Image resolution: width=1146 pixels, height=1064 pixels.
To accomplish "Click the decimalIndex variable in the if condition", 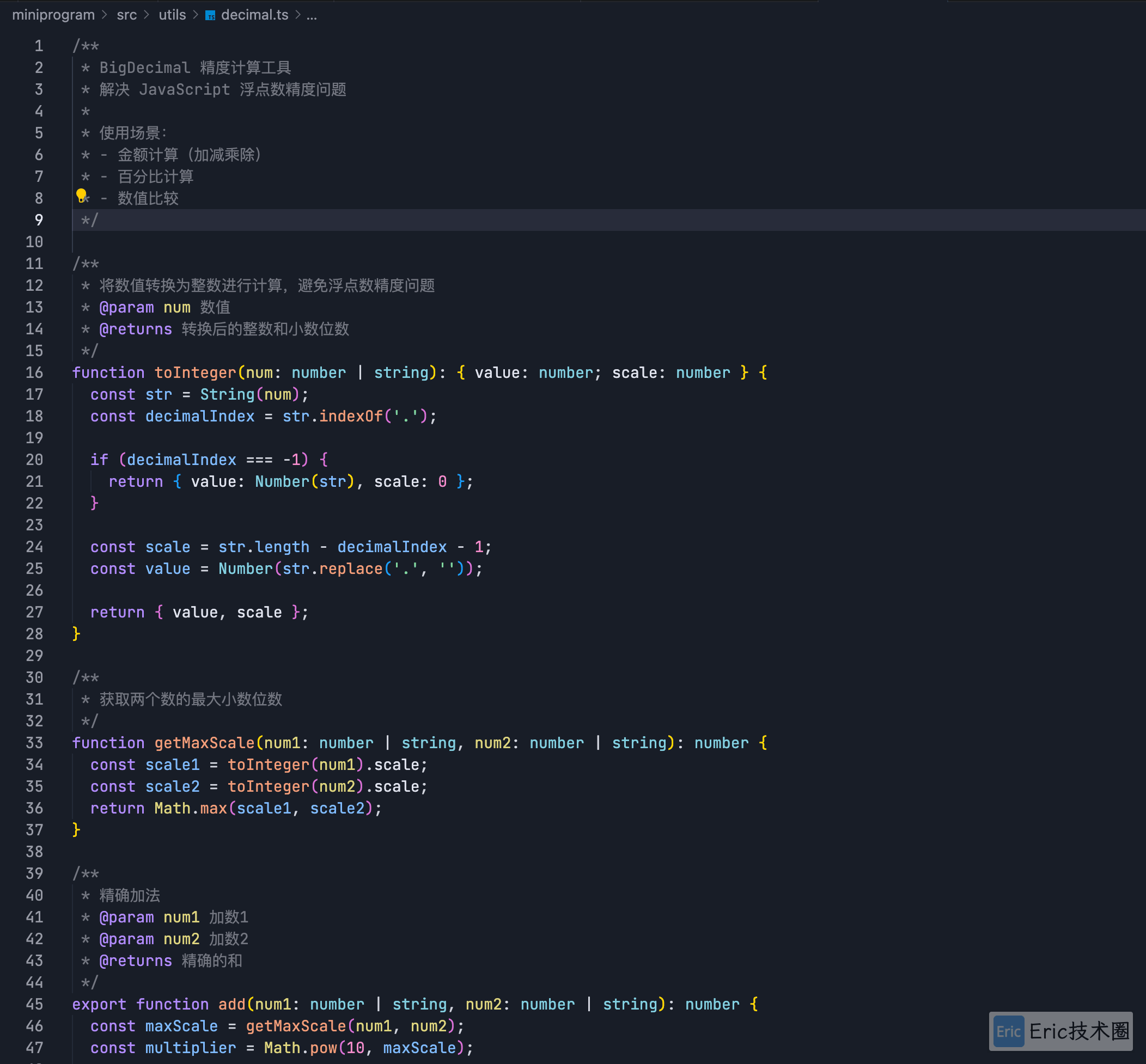I will tap(181, 460).
